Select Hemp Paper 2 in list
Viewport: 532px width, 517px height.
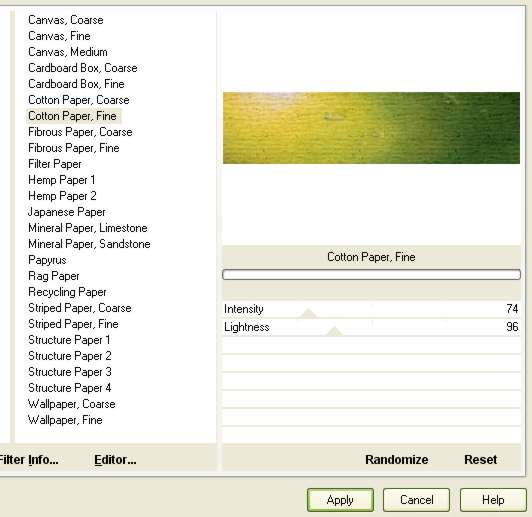(x=62, y=196)
